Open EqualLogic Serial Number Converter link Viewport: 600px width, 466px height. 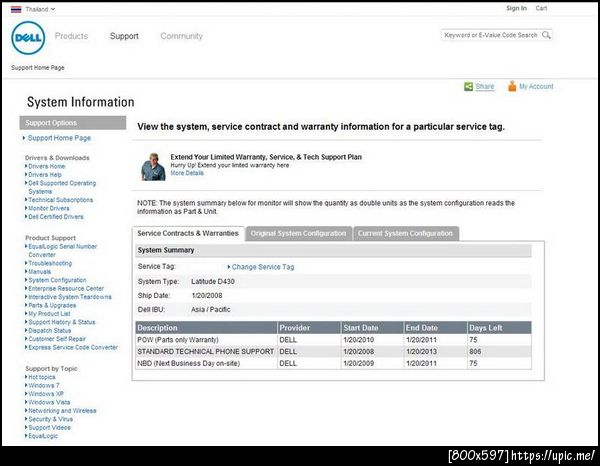point(63,251)
